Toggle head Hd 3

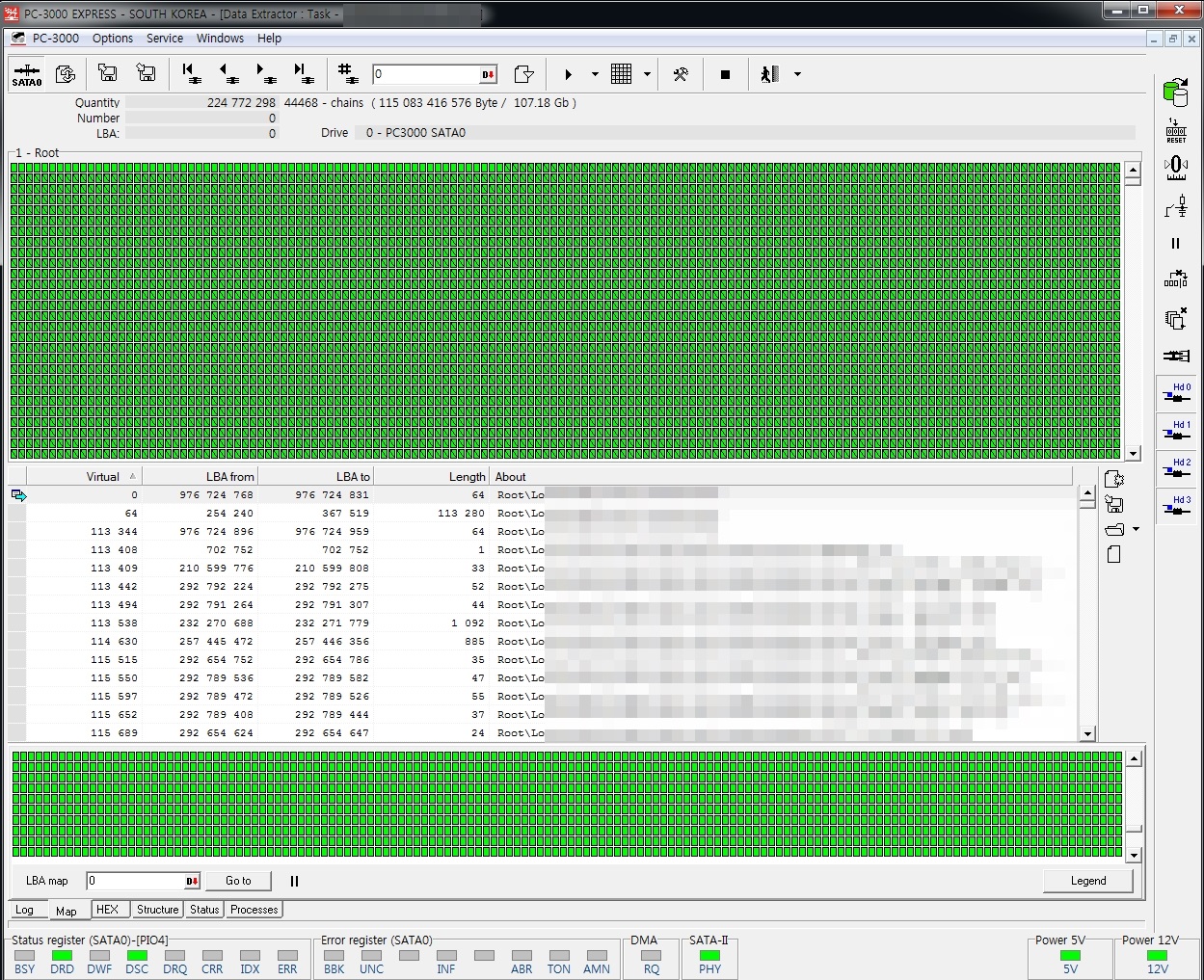coord(1176,506)
